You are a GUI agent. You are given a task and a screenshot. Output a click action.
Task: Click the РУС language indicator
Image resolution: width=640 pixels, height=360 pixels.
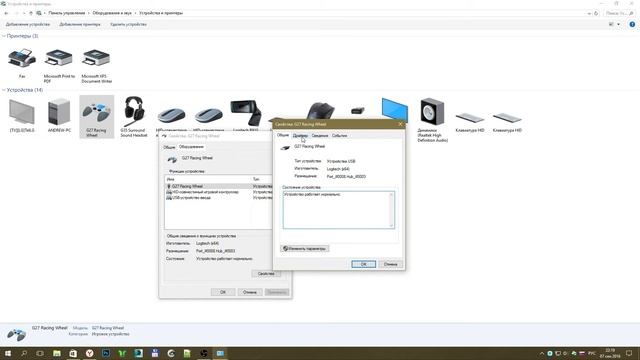[591, 353]
